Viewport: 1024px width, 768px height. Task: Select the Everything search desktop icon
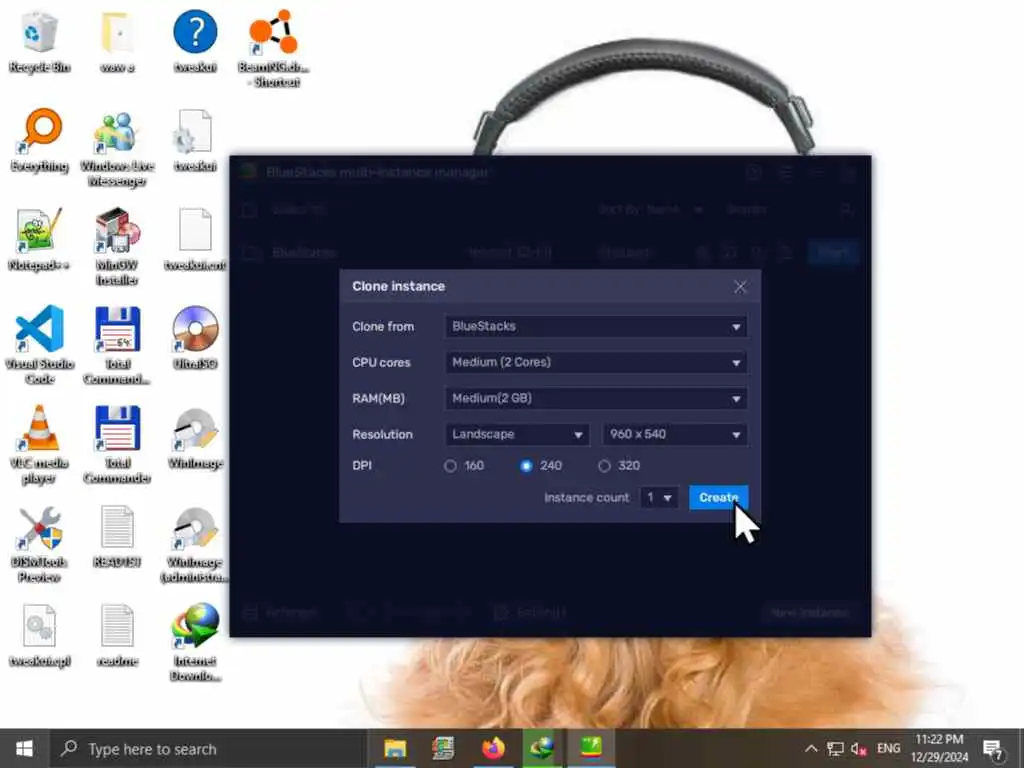coord(39,141)
